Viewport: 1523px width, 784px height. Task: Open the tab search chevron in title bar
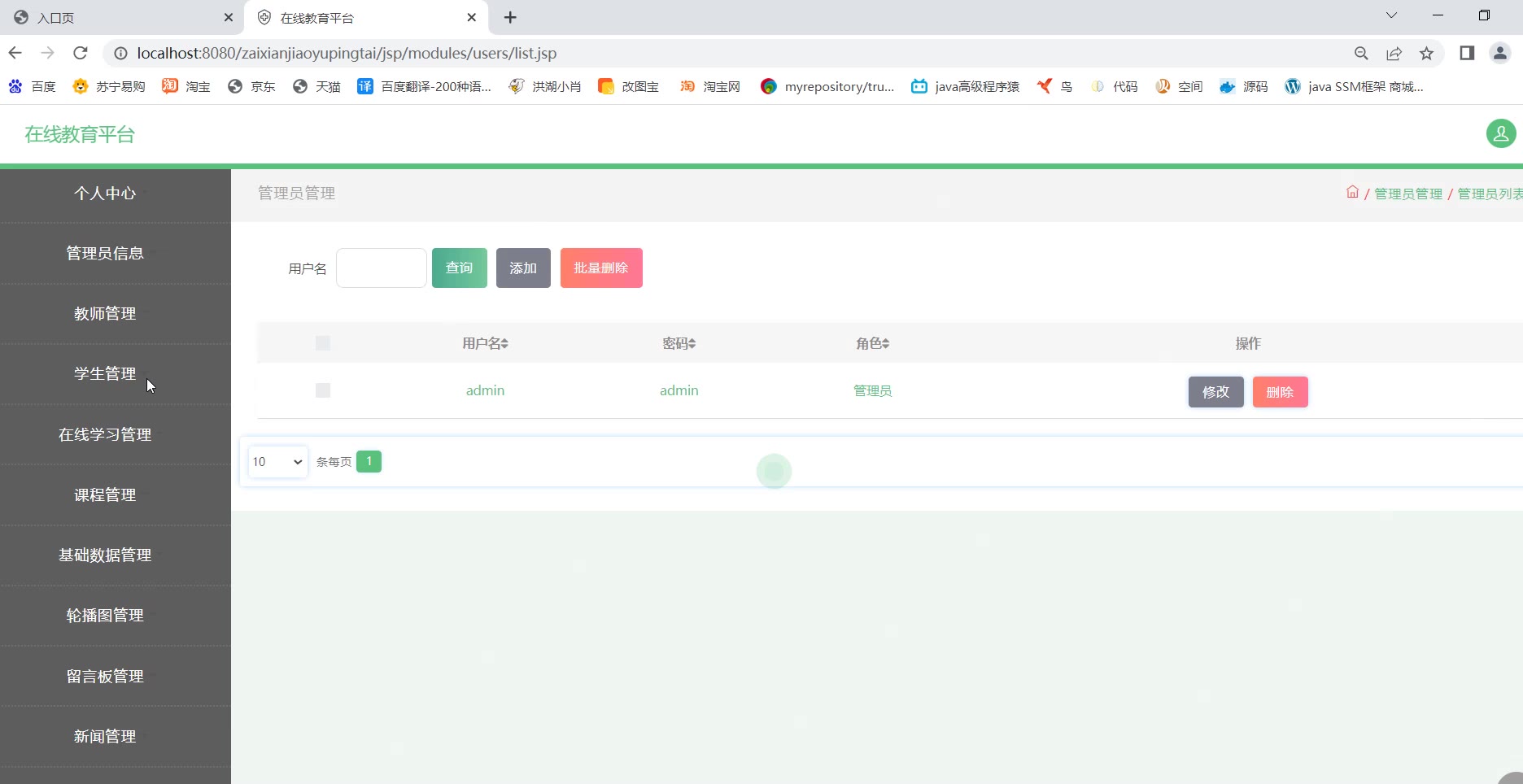1391,15
